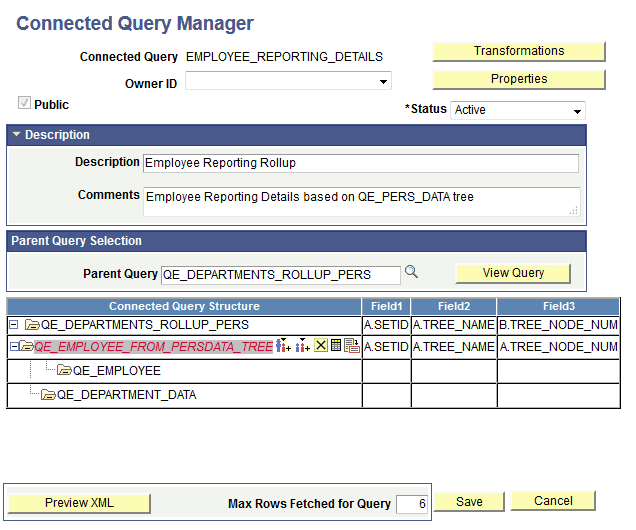Click the Transformations button
Image resolution: width=636 pixels, height=530 pixels.
pyautogui.click(x=519, y=51)
